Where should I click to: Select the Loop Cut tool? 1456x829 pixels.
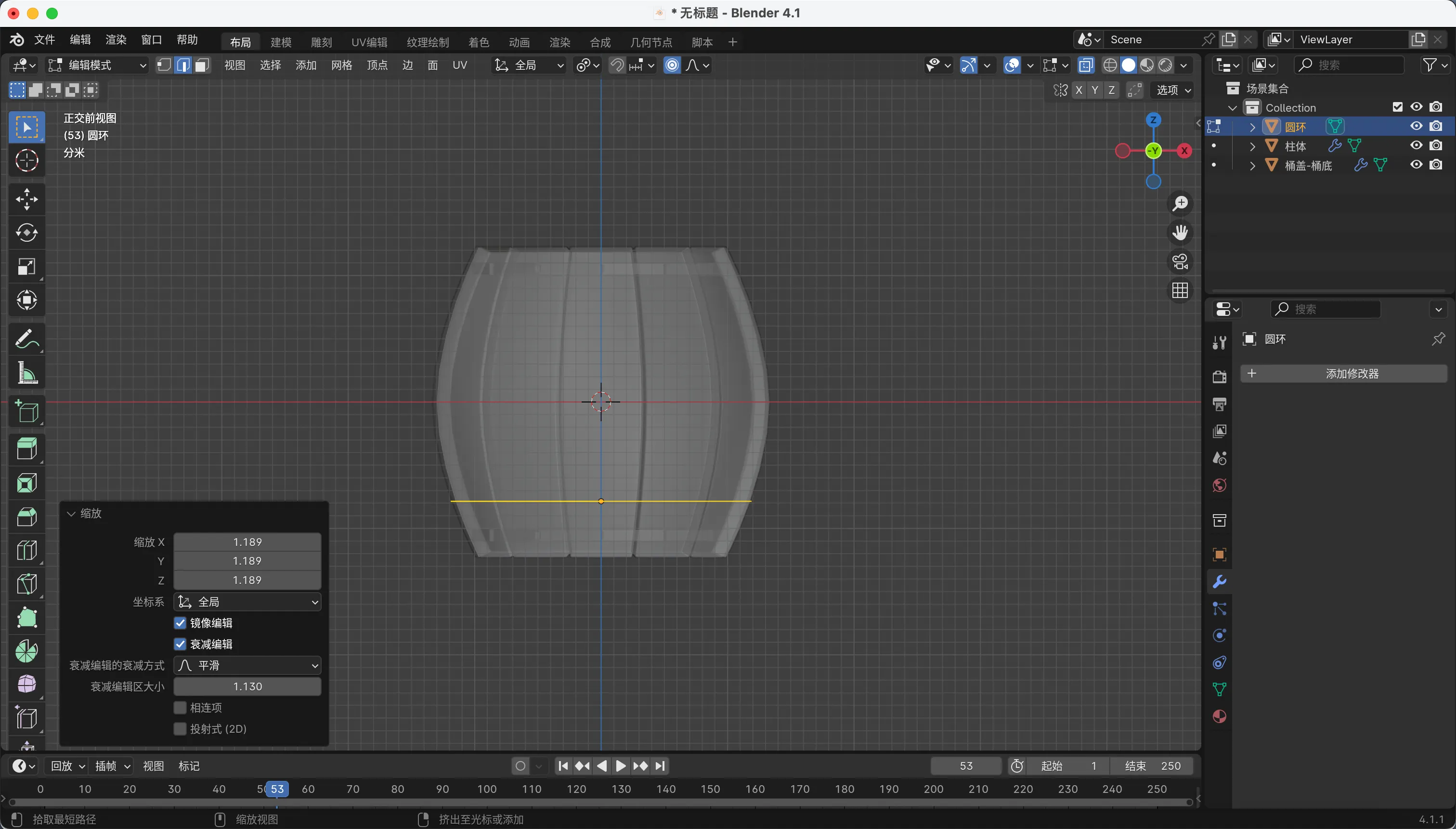click(26, 551)
